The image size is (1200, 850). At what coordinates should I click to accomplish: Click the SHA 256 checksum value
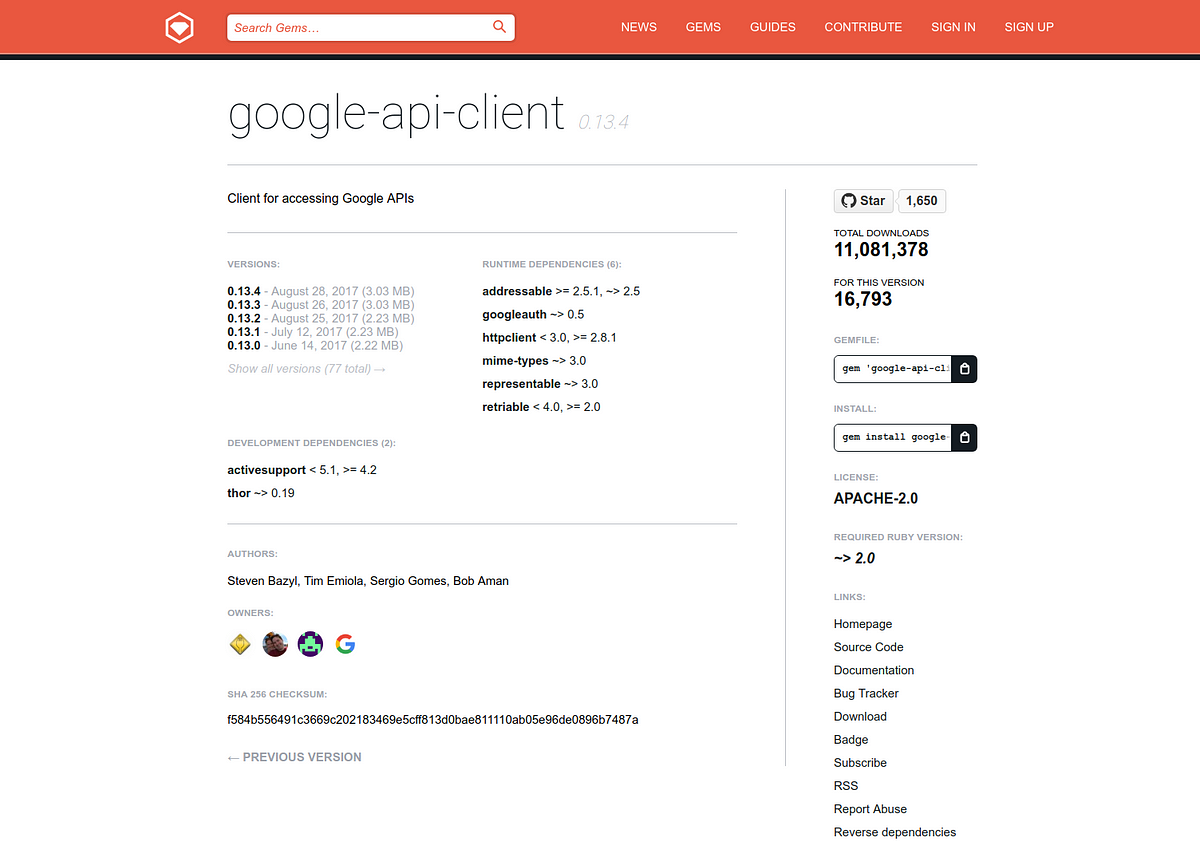(x=433, y=719)
